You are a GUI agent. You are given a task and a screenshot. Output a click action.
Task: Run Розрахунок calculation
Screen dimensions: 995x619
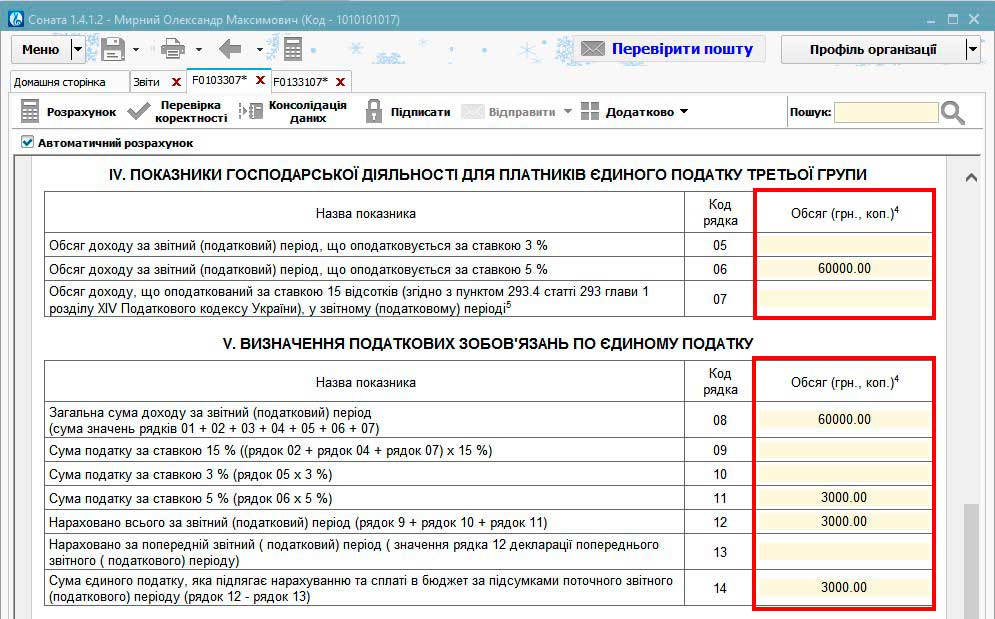(x=68, y=112)
